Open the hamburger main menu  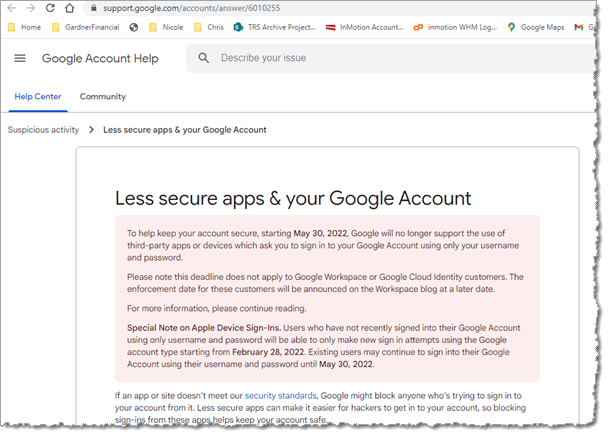pyautogui.click(x=20, y=58)
